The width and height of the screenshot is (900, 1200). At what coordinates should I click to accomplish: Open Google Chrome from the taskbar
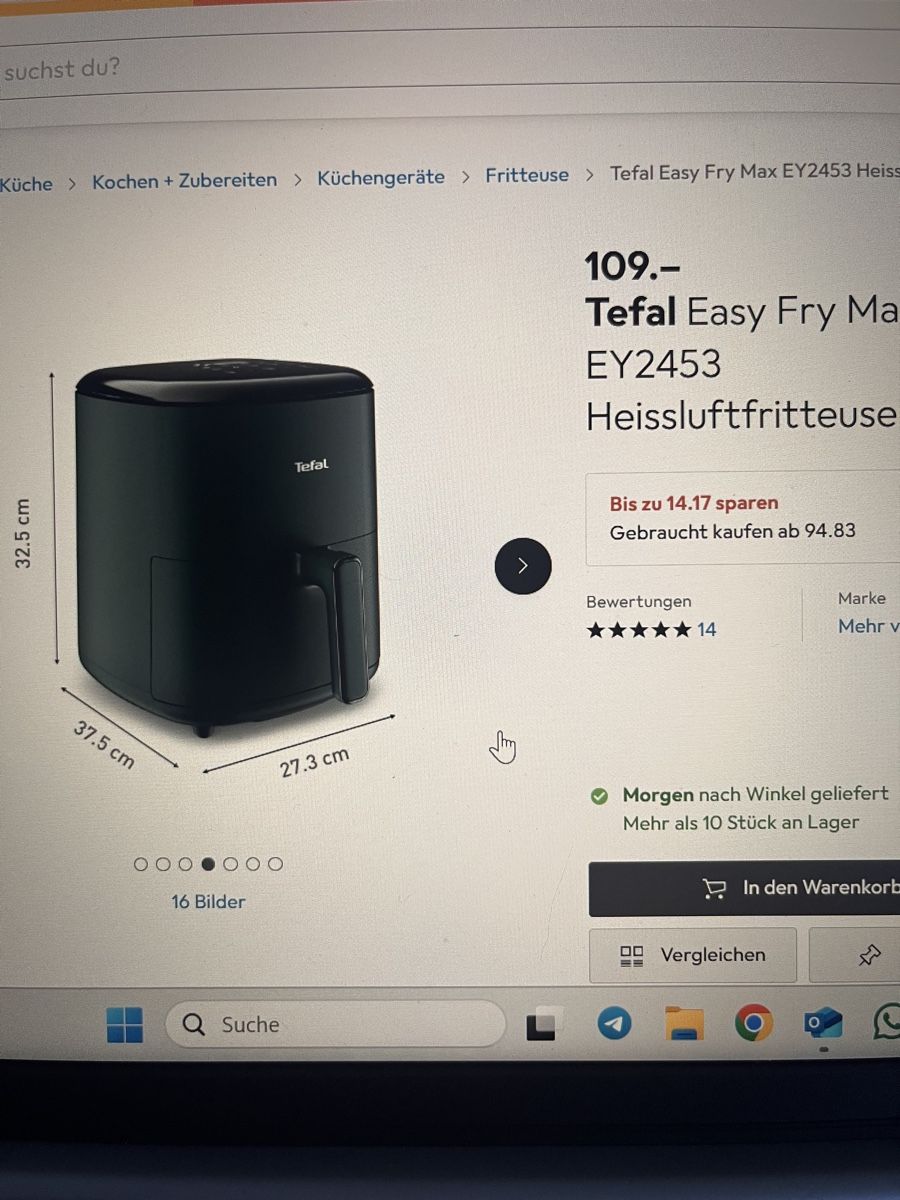[x=753, y=1023]
